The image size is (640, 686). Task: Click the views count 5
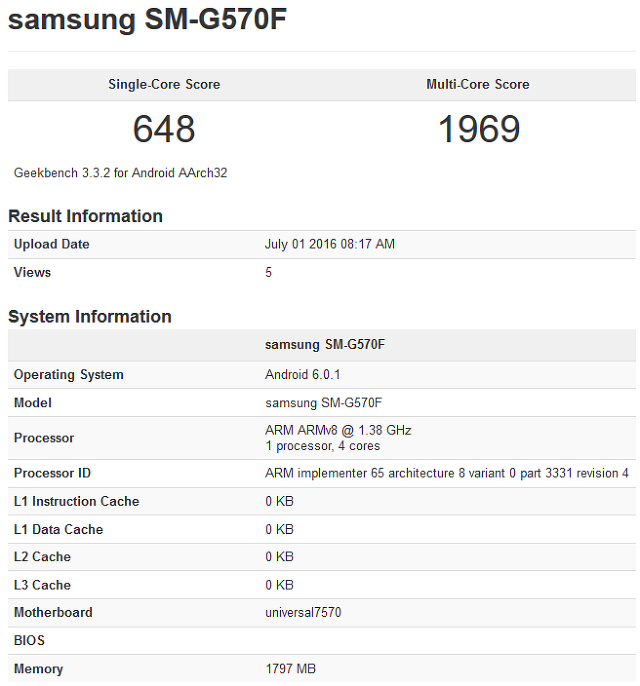(268, 273)
